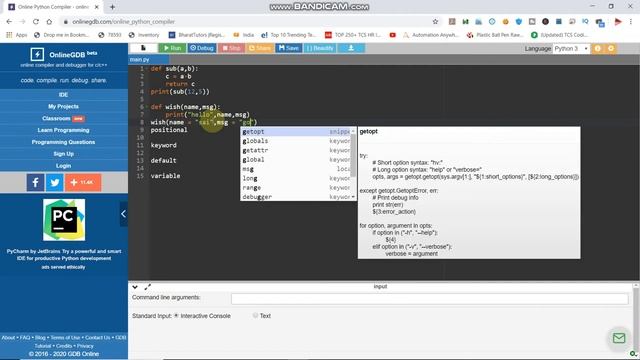640x360 pixels.
Task: Save the current project
Action: [x=289, y=48]
